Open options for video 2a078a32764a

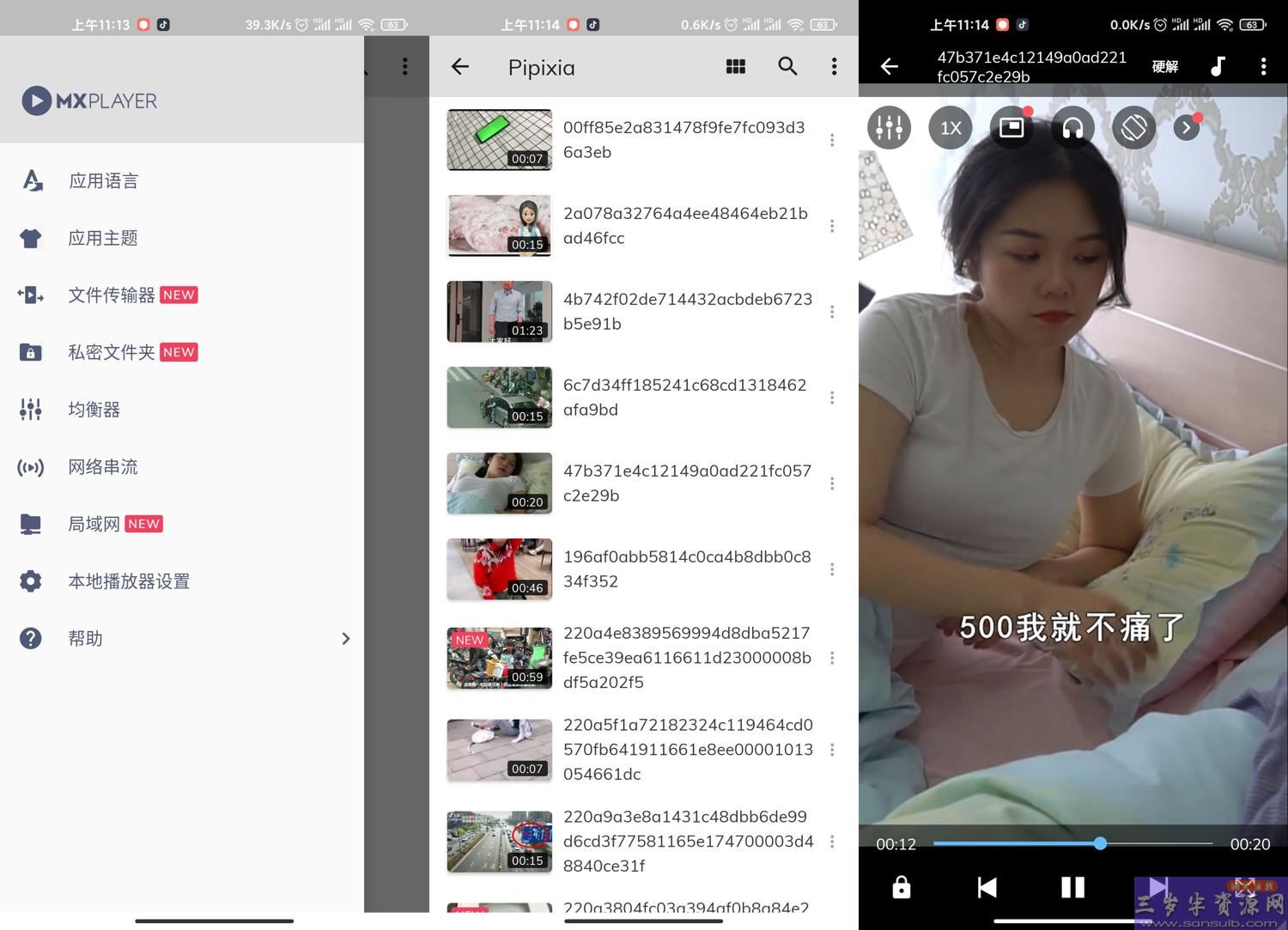point(832,226)
